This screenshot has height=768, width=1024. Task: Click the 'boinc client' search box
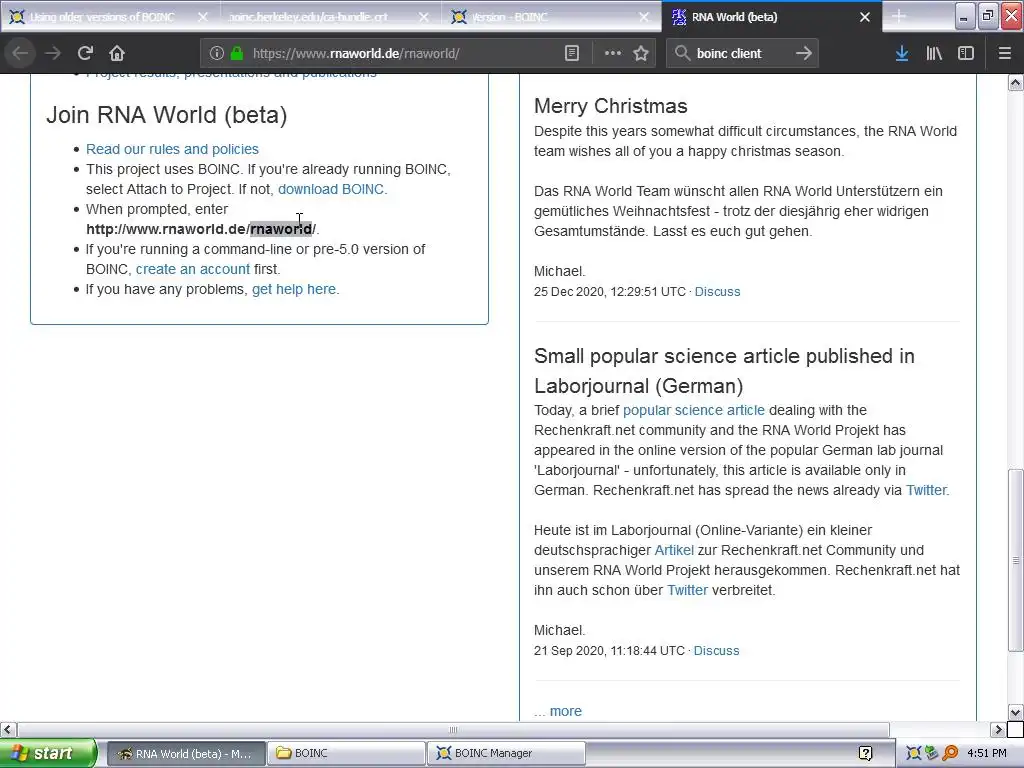coord(743,54)
